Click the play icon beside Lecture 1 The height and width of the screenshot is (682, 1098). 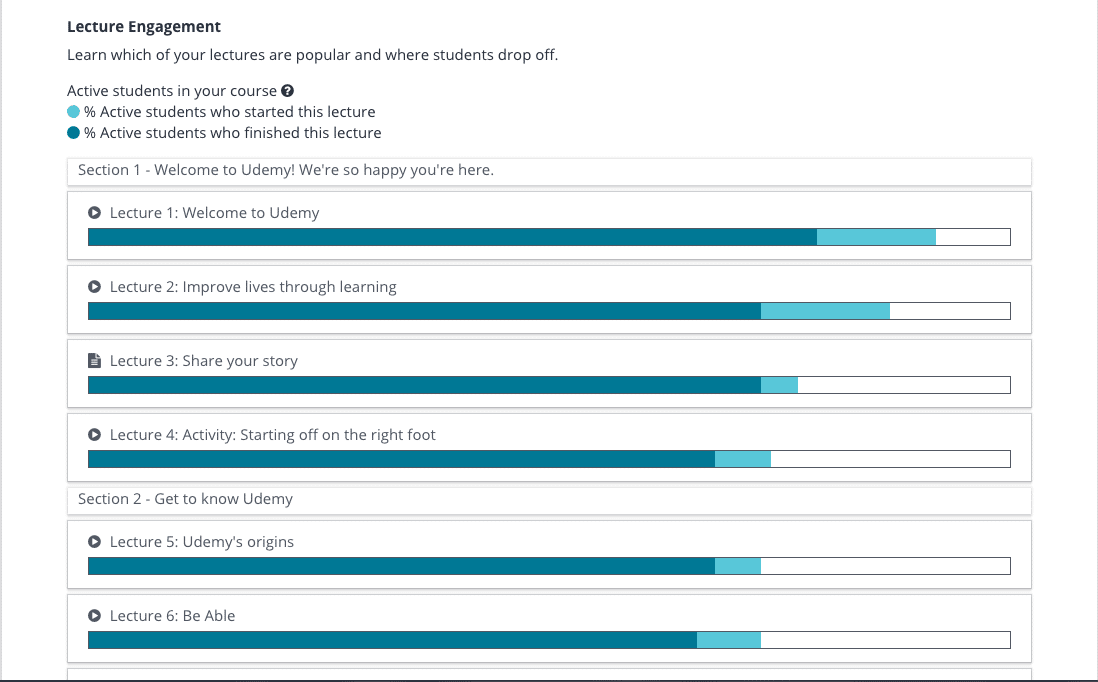pyautogui.click(x=95, y=213)
